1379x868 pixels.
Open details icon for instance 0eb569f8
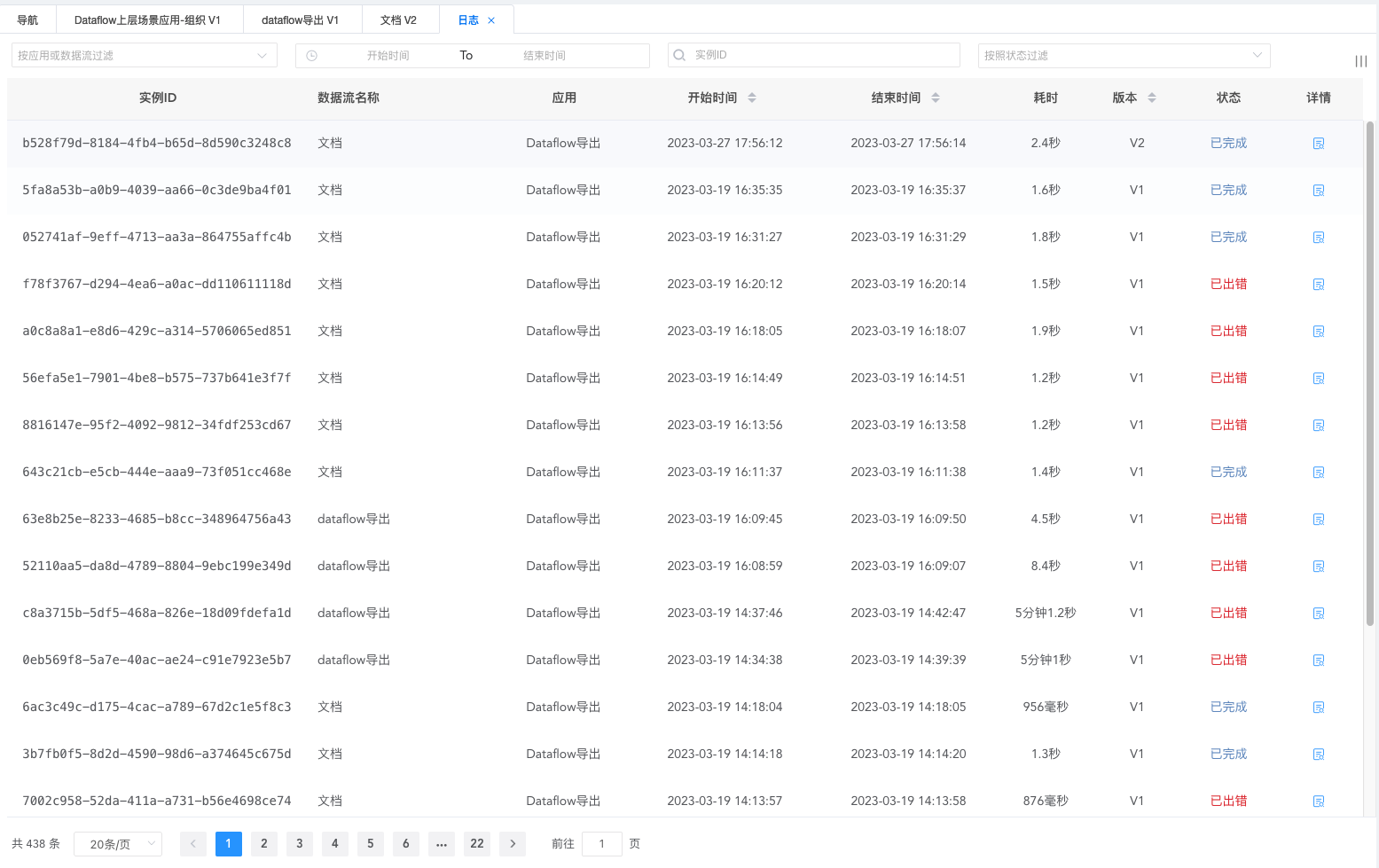(x=1319, y=661)
